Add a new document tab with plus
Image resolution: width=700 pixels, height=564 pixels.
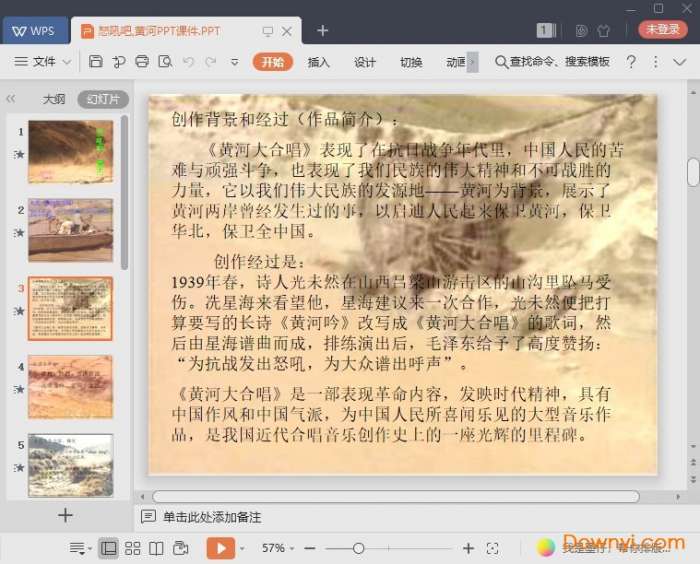pos(322,30)
